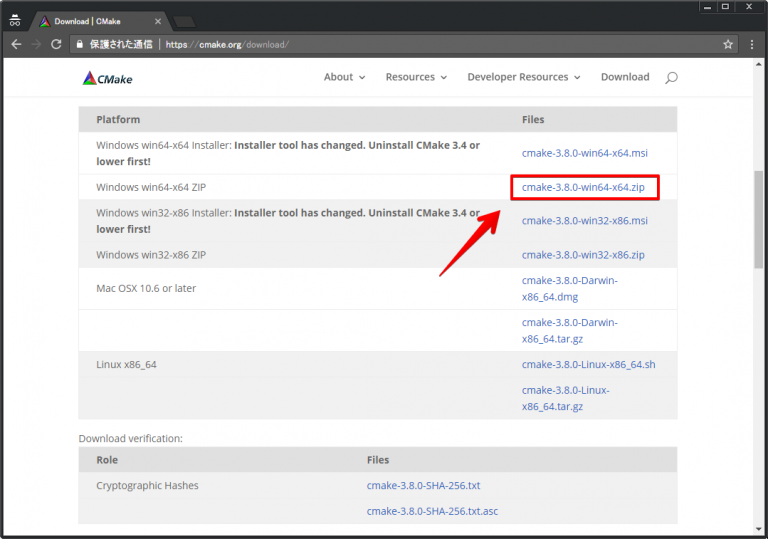The height and width of the screenshot is (539, 768).
Task: Click the CMake logo
Action: pos(107,78)
